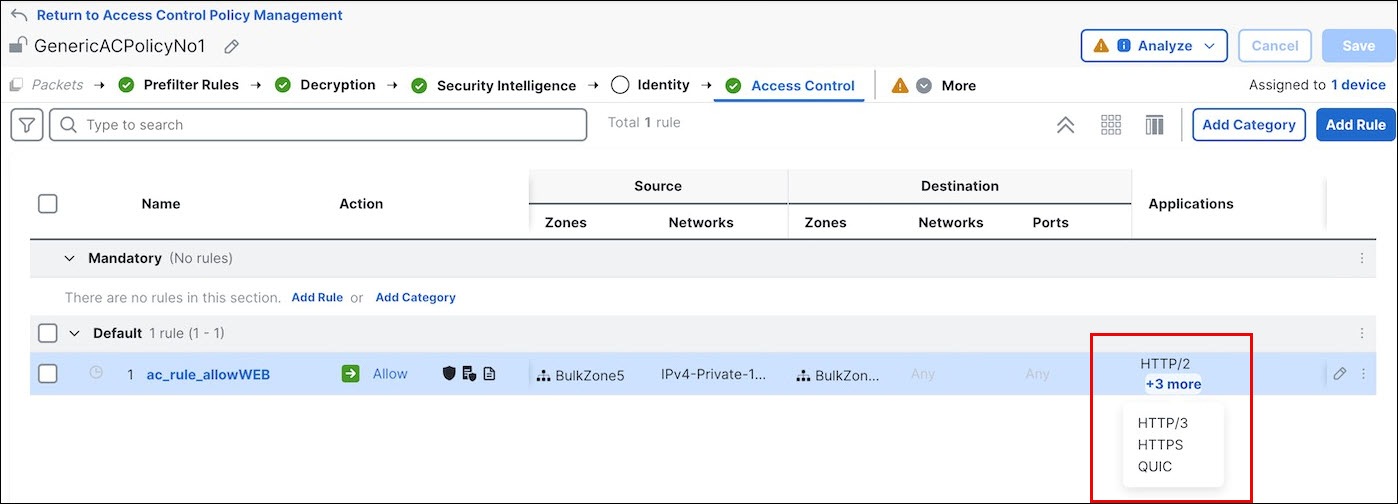Click the HTTP/2 application entry

(1166, 365)
